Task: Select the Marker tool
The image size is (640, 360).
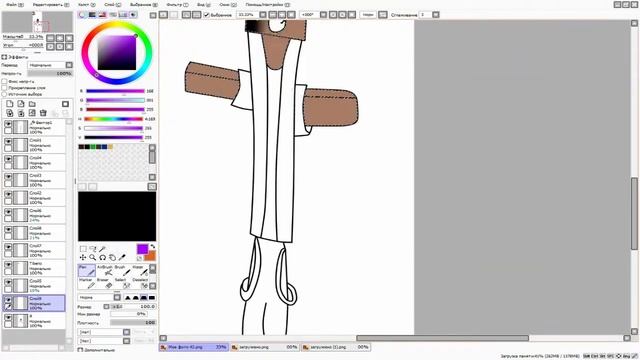Action: point(87,283)
